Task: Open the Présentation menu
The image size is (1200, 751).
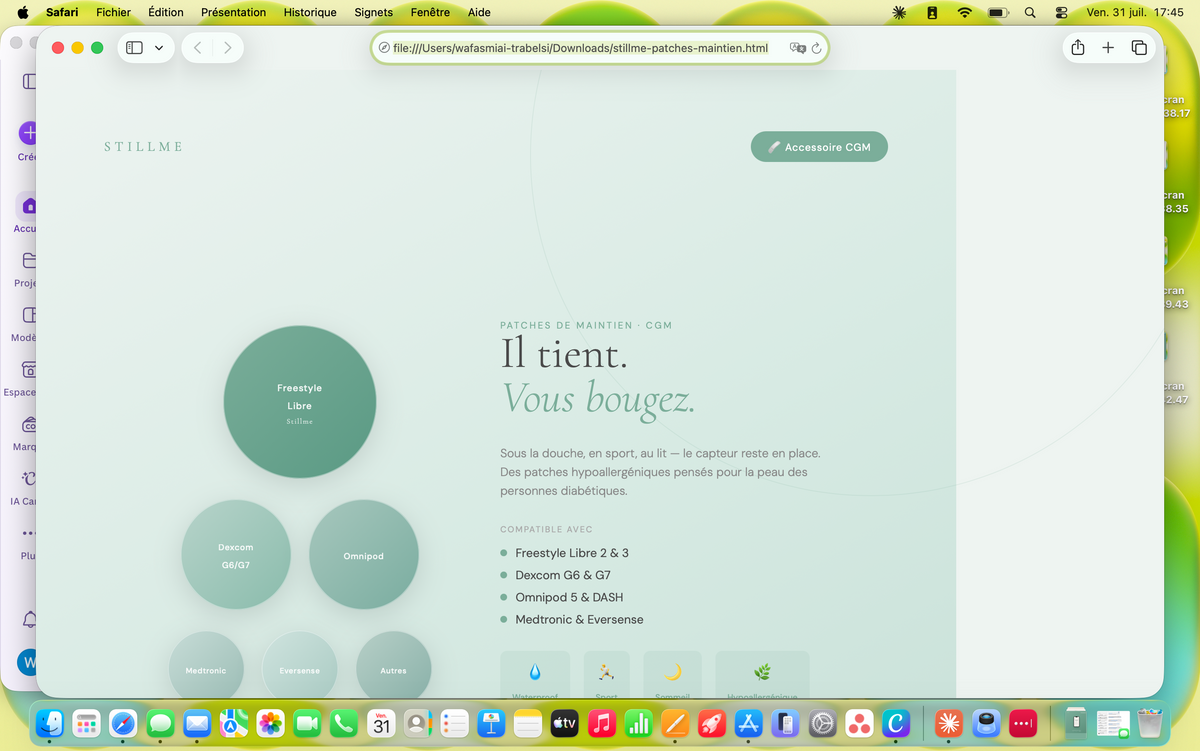Action: [233, 13]
